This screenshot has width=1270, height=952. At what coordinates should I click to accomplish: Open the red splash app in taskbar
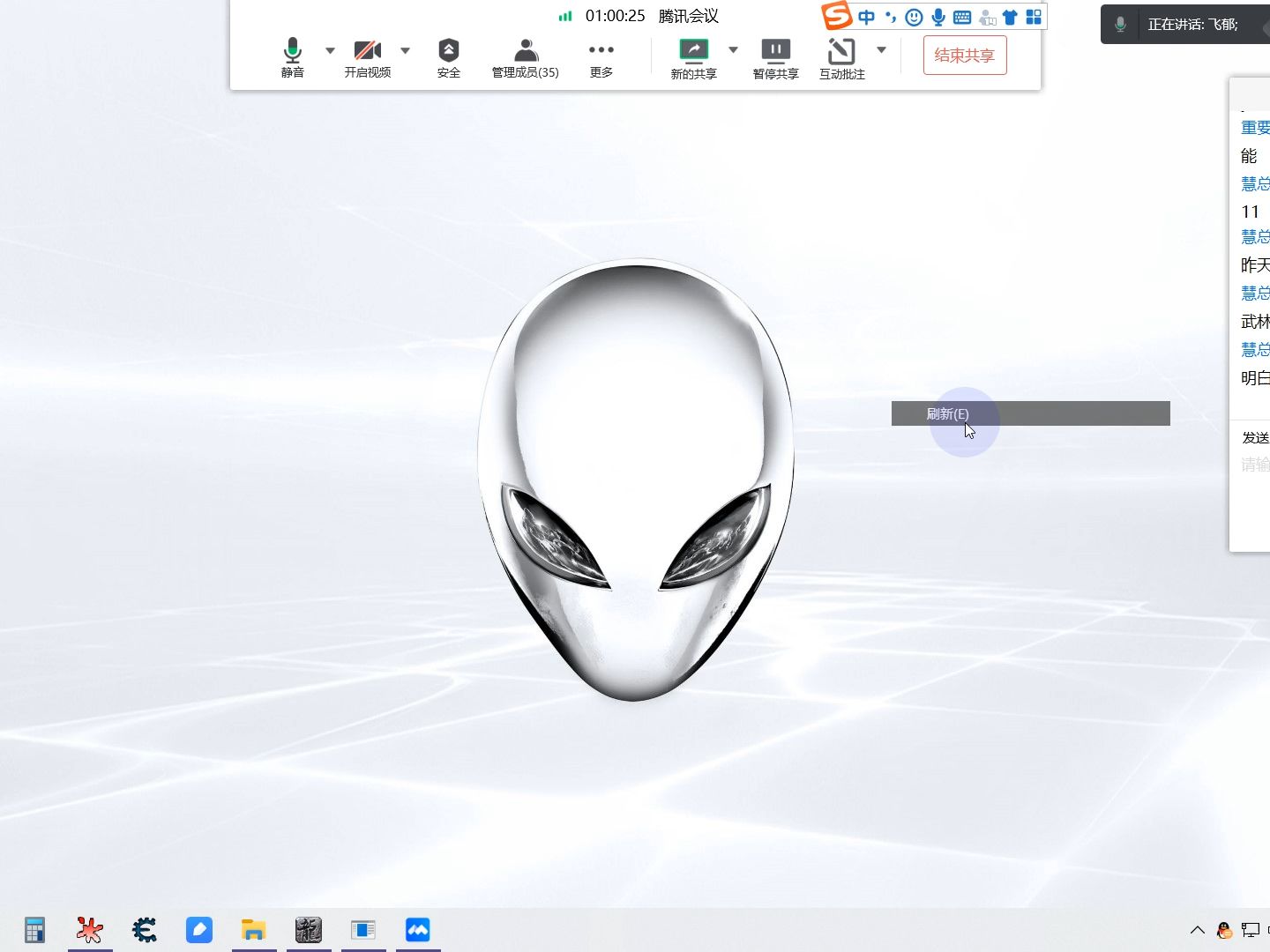90,930
